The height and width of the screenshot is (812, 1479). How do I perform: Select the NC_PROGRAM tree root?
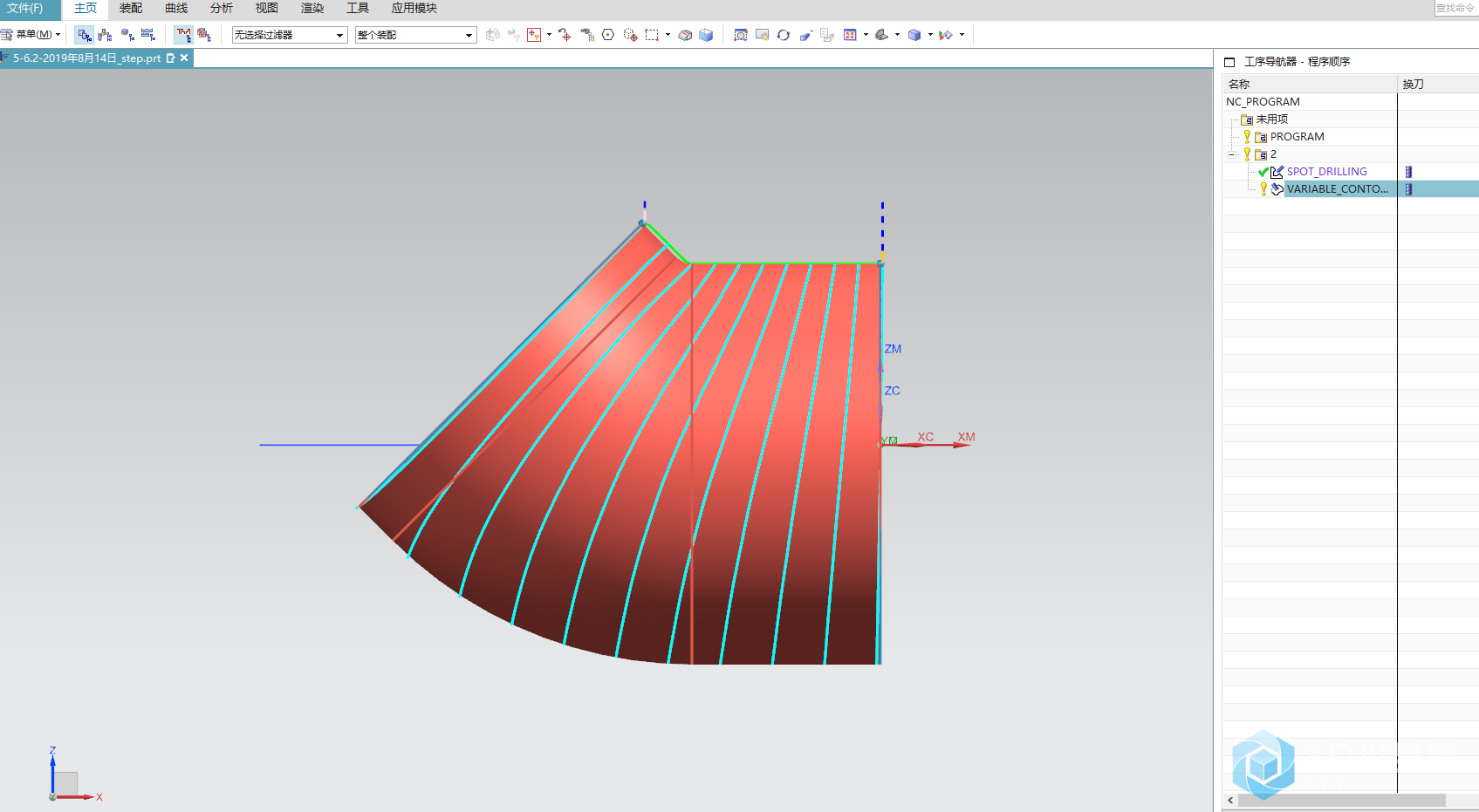click(x=1263, y=102)
